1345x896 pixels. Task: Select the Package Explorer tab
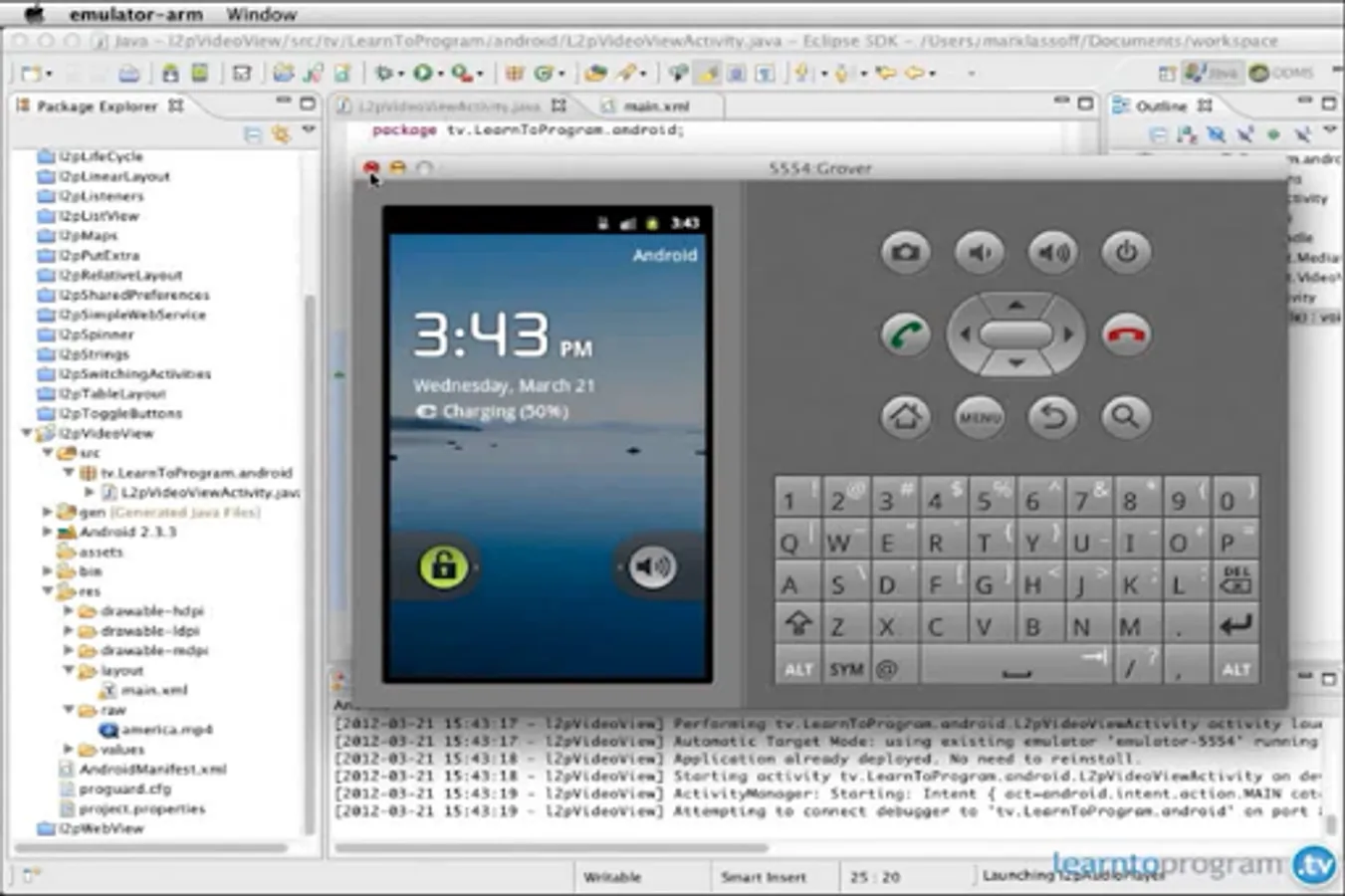pyautogui.click(x=98, y=106)
